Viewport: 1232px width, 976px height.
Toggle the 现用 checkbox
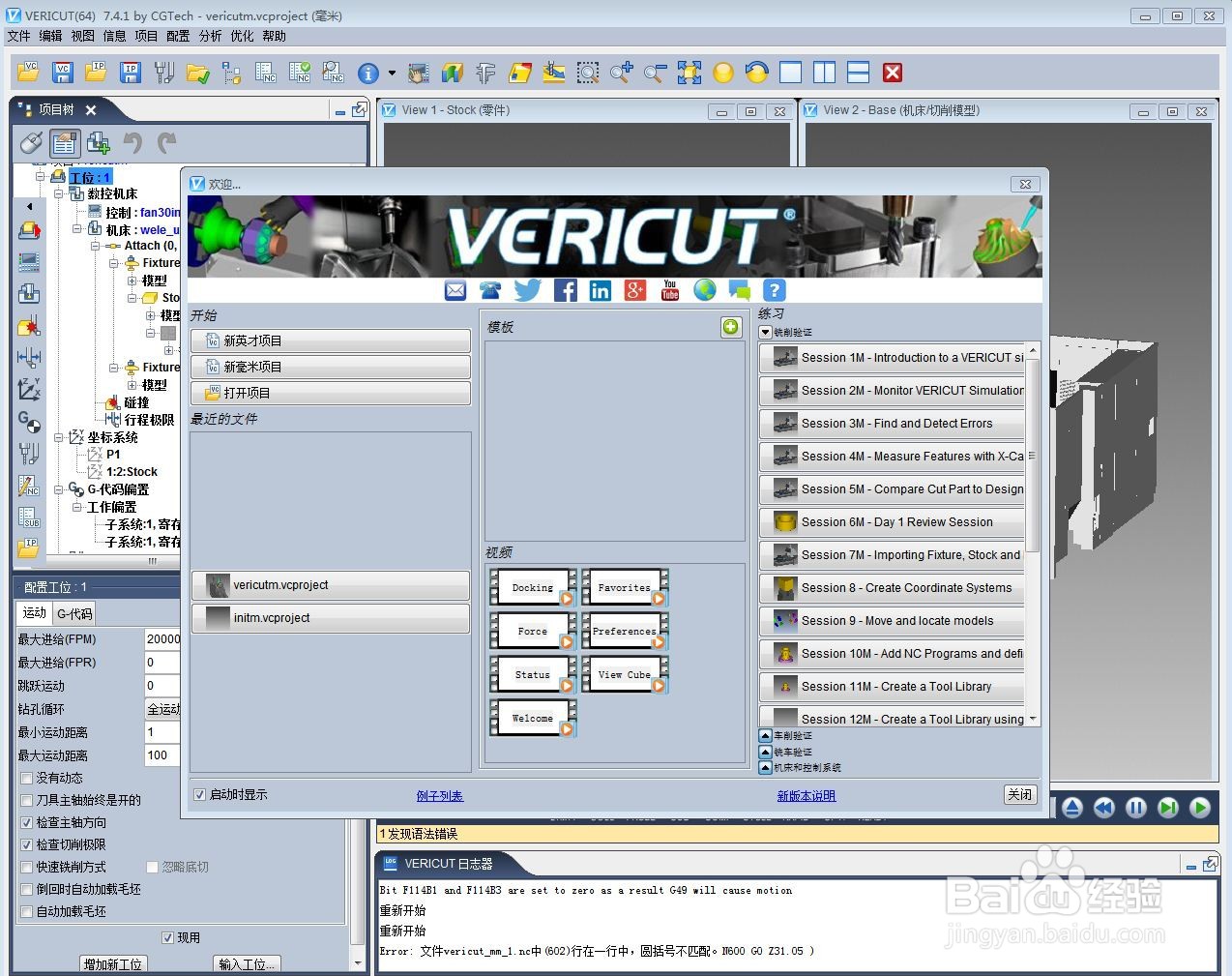(168, 938)
